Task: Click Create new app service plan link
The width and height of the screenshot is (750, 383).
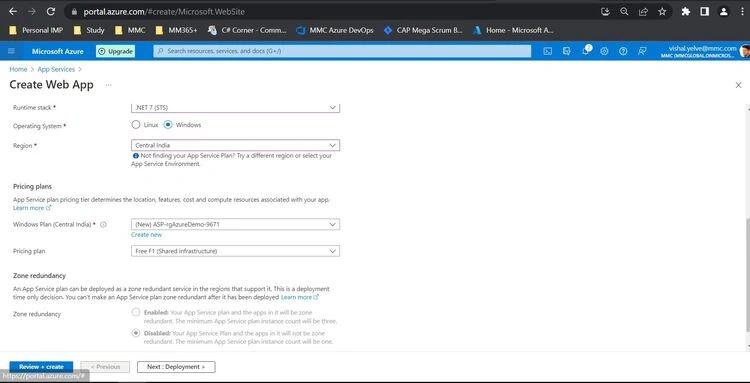Action: click(x=146, y=235)
